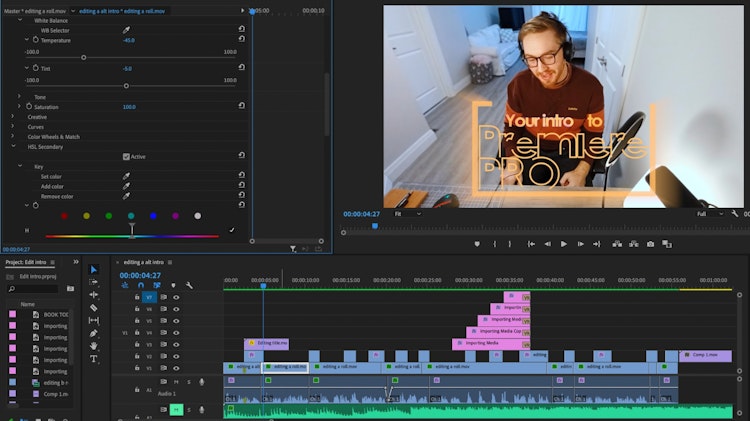Select the Razor tool in the toolbar
This screenshot has height=421, width=750.
(x=94, y=307)
